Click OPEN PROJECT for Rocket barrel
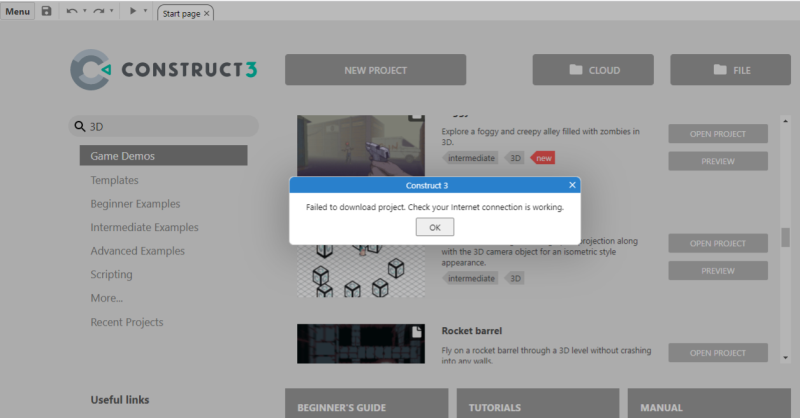 point(718,353)
